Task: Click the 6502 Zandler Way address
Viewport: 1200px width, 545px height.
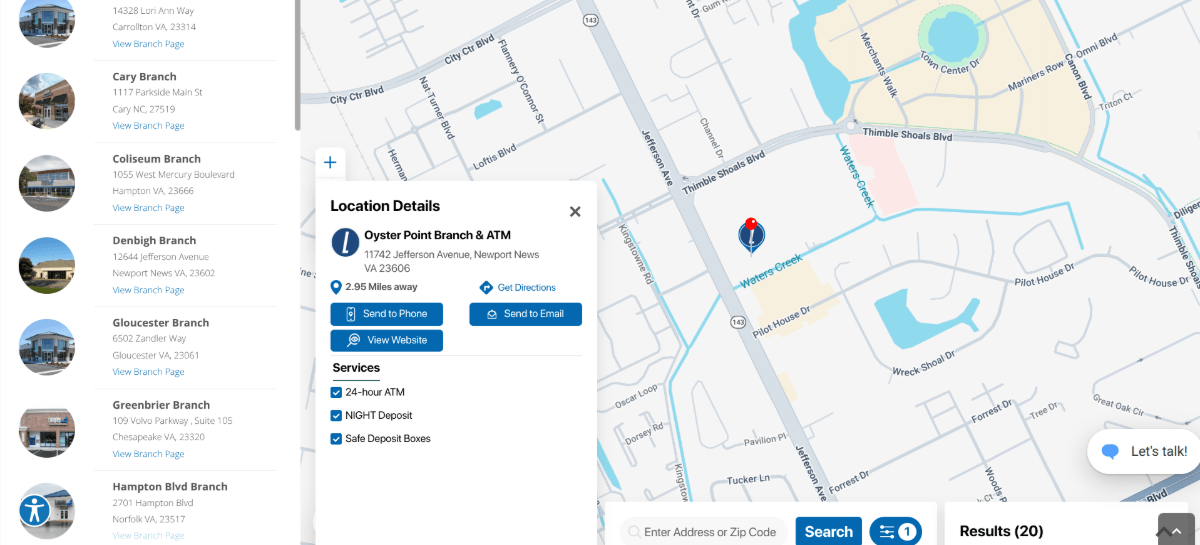Action: point(150,339)
